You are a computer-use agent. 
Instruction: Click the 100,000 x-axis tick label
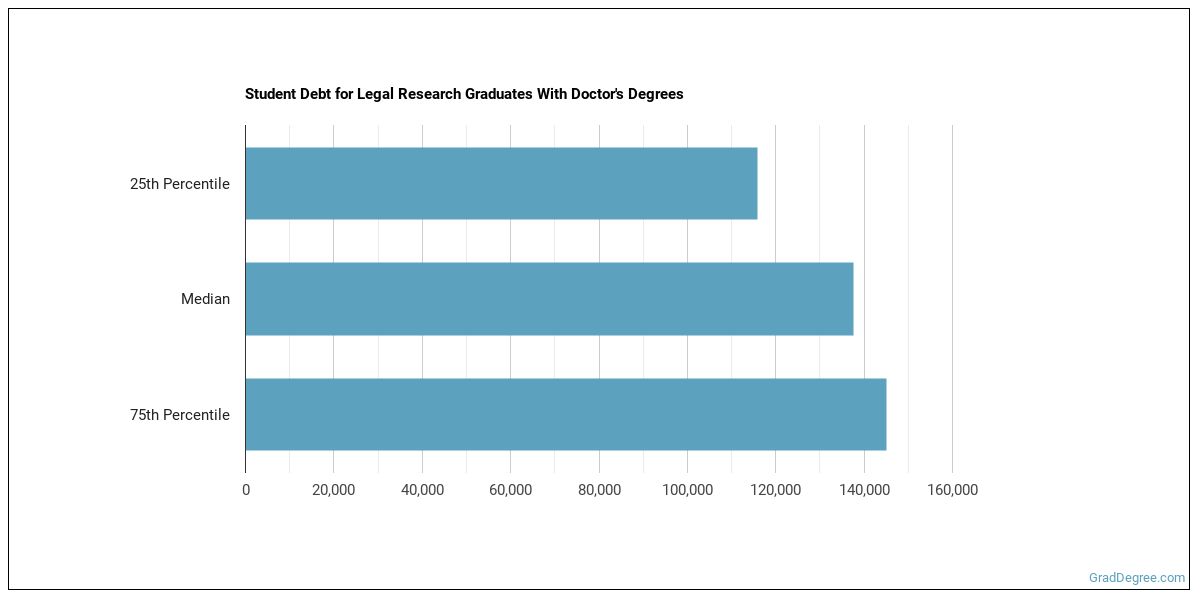687,490
